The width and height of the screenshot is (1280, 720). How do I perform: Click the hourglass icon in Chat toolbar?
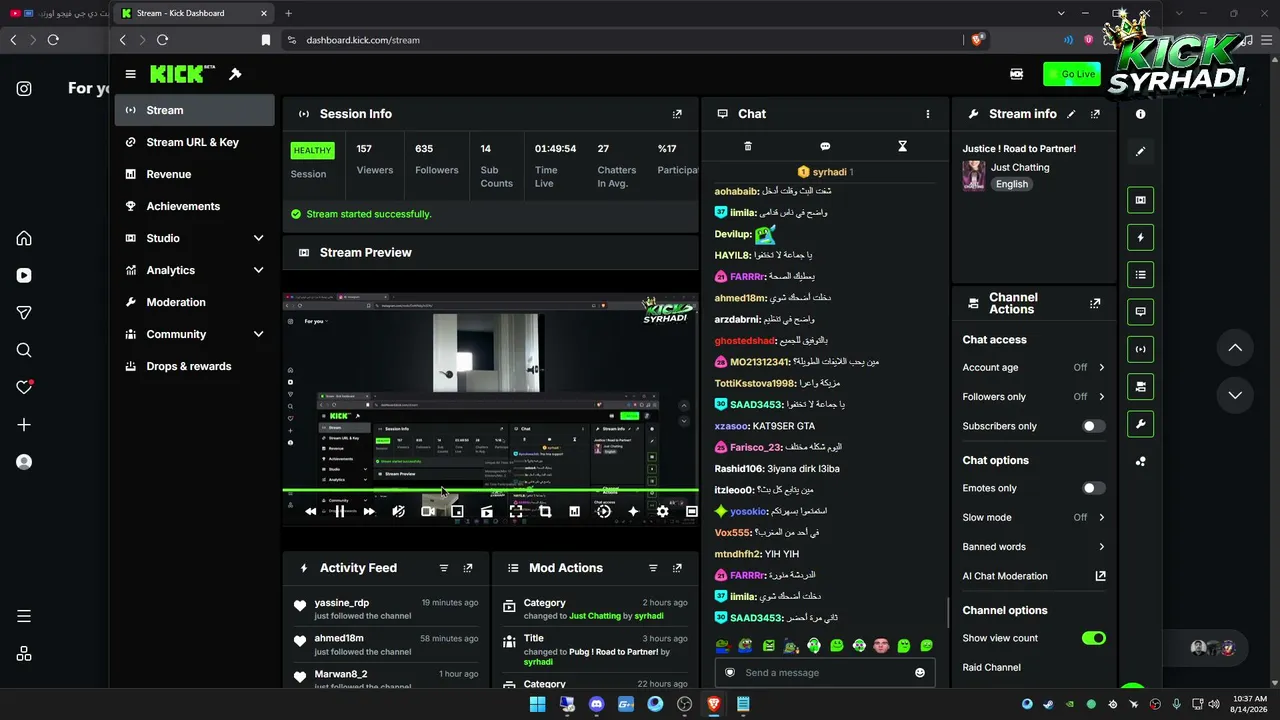click(902, 146)
